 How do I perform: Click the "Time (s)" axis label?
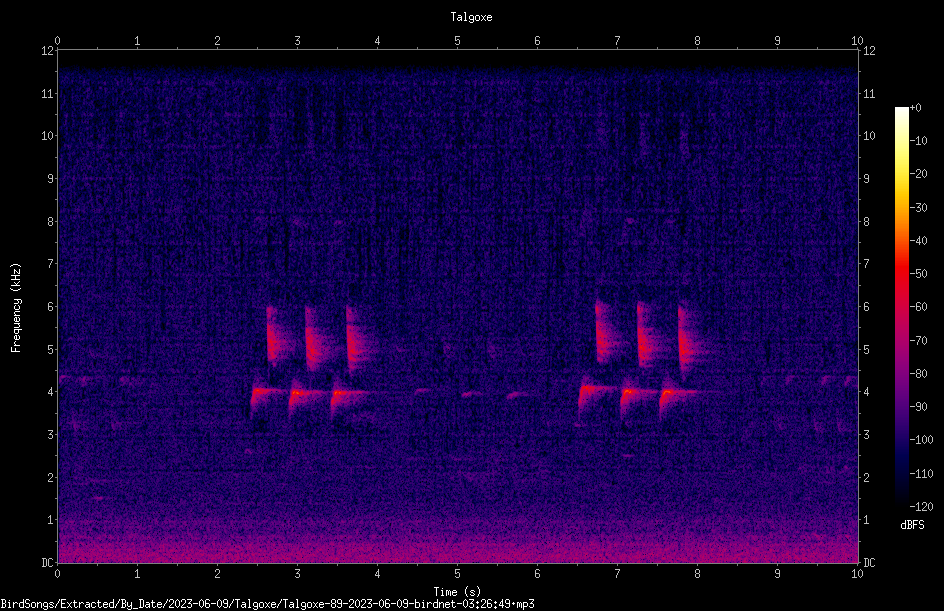pyautogui.click(x=457, y=592)
